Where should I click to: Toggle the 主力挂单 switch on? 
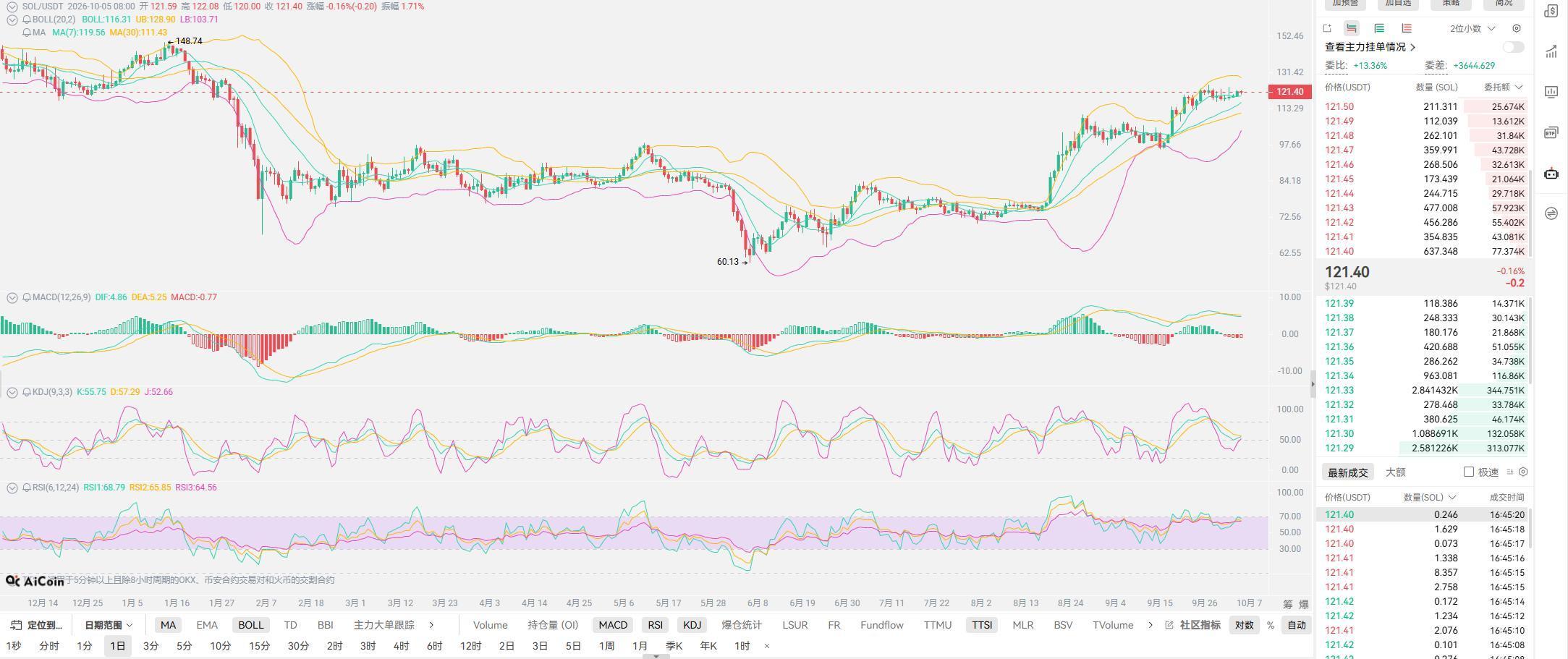pyautogui.click(x=1513, y=47)
